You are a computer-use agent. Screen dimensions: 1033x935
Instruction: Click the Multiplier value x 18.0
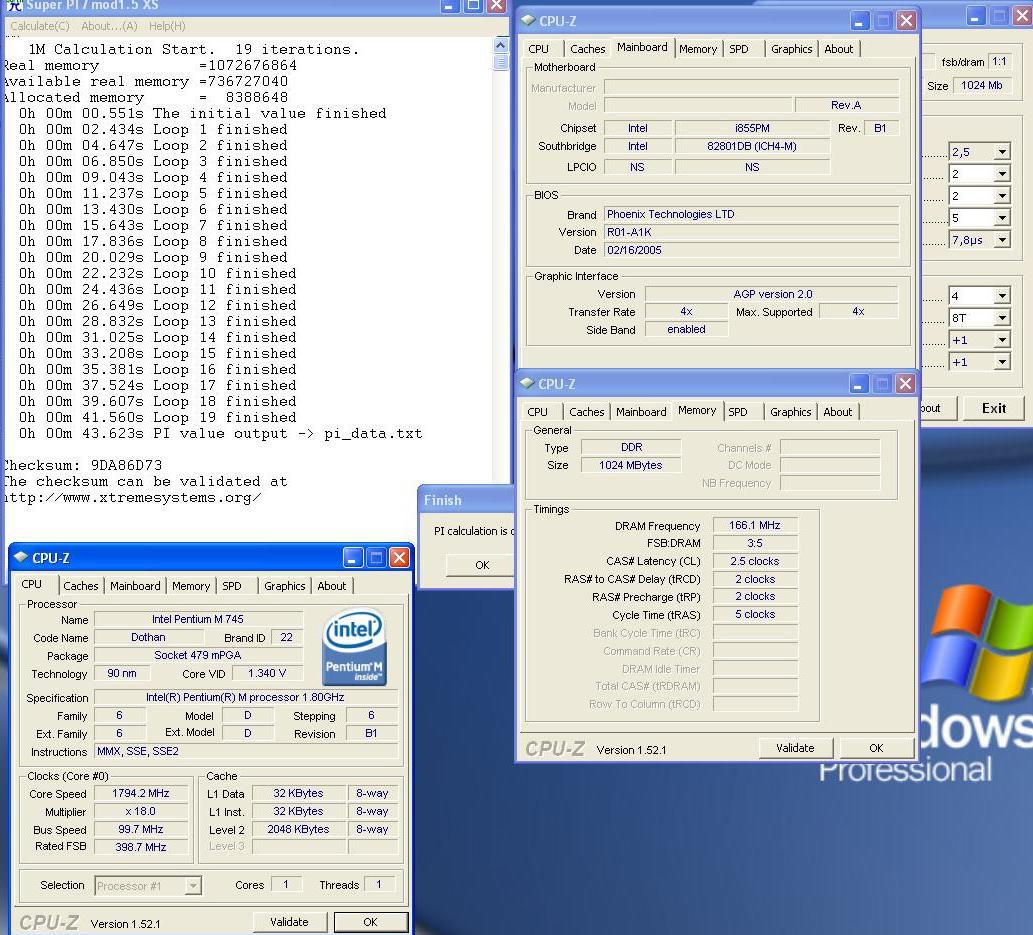[140, 811]
